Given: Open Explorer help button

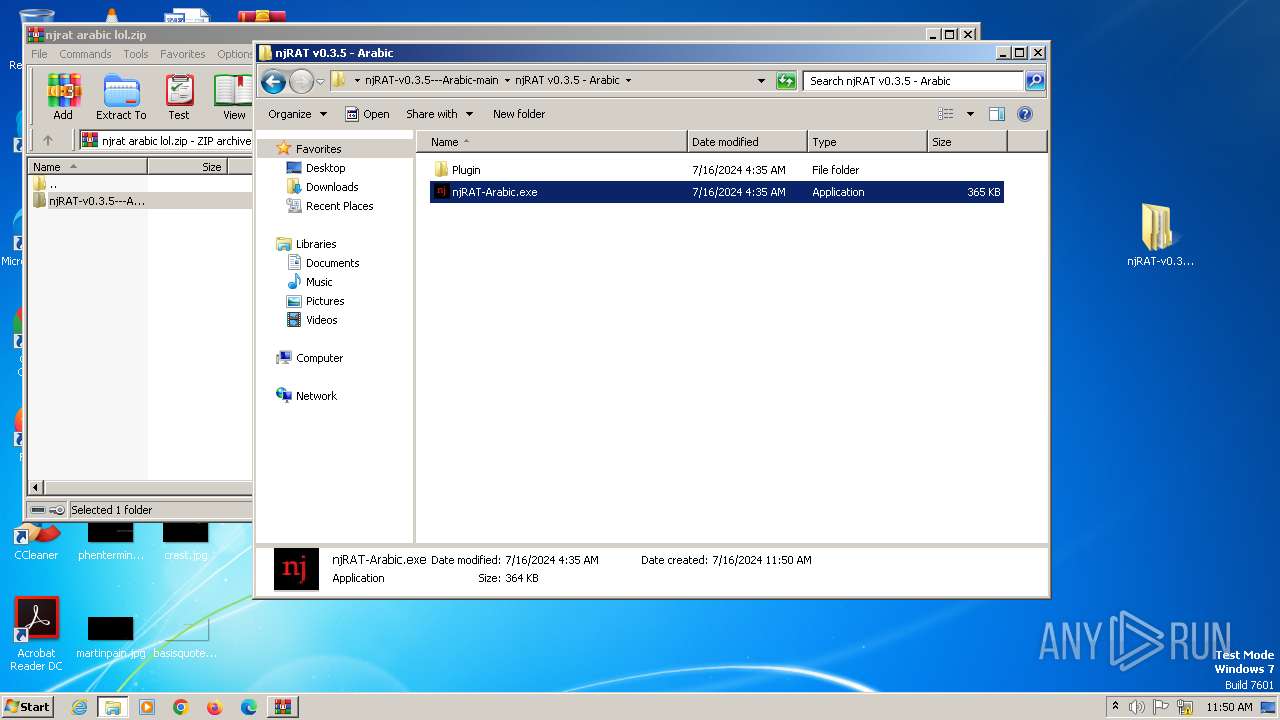Looking at the screenshot, I should pos(1024,114).
